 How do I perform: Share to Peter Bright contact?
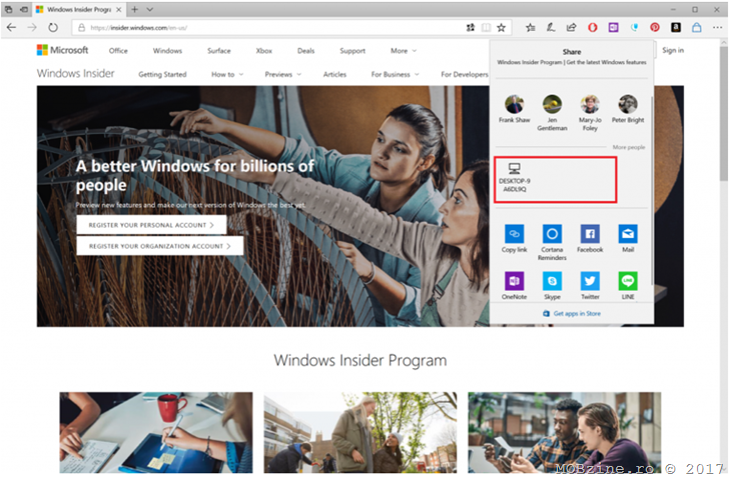[x=628, y=109]
